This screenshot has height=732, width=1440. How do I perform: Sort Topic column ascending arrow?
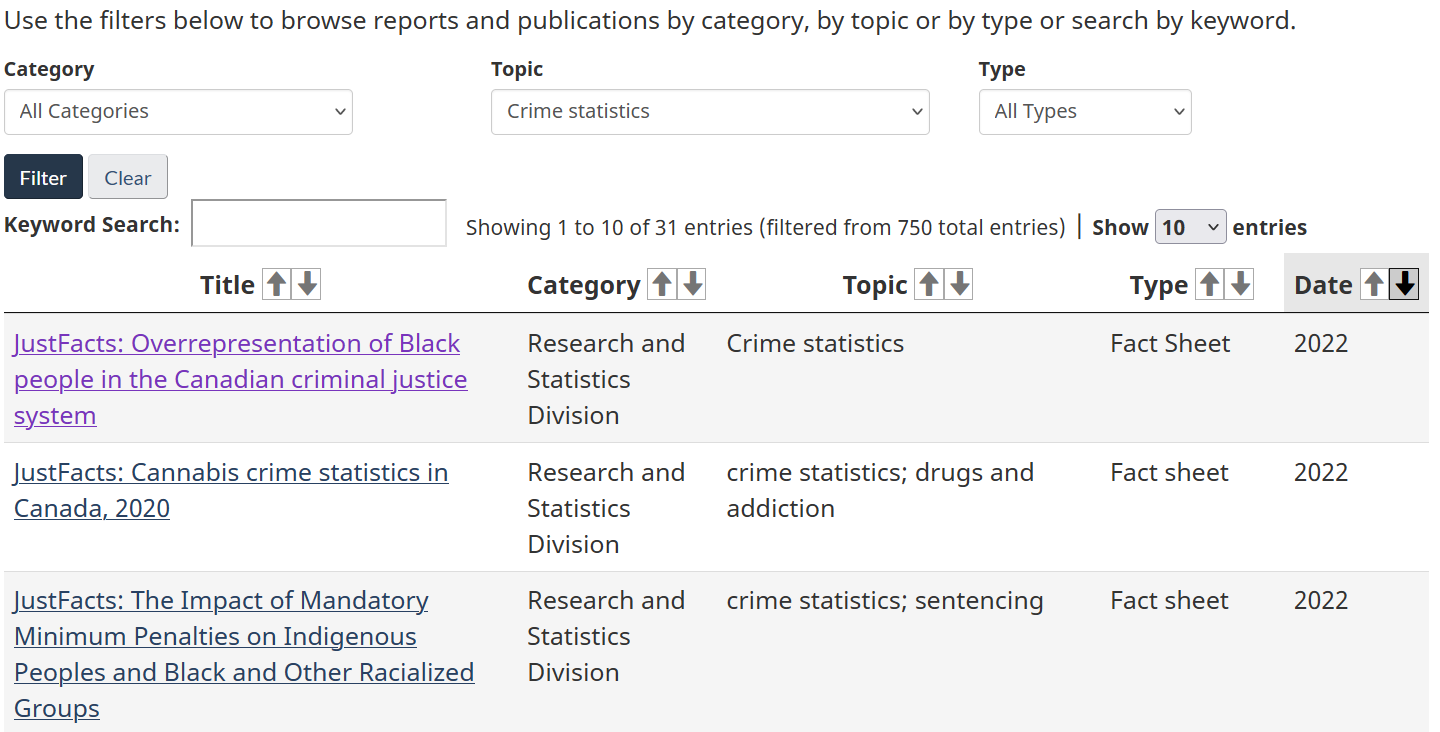[x=929, y=285]
